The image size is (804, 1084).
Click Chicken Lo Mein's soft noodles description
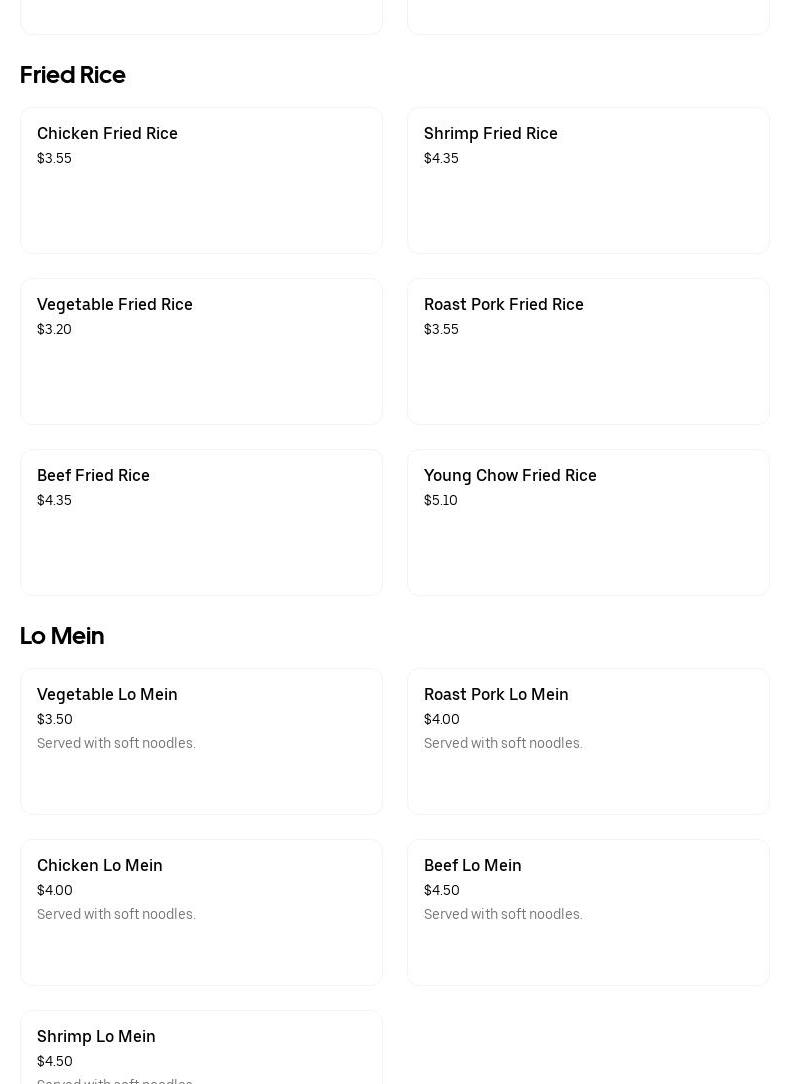click(116, 914)
